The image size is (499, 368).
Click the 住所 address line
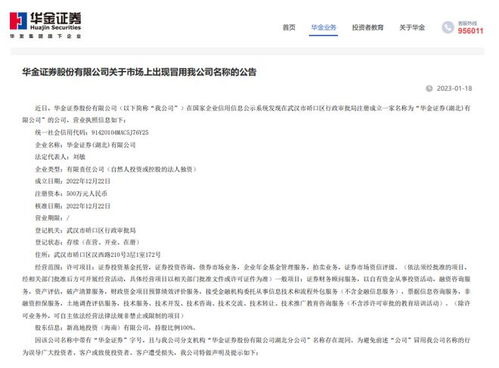98,254
